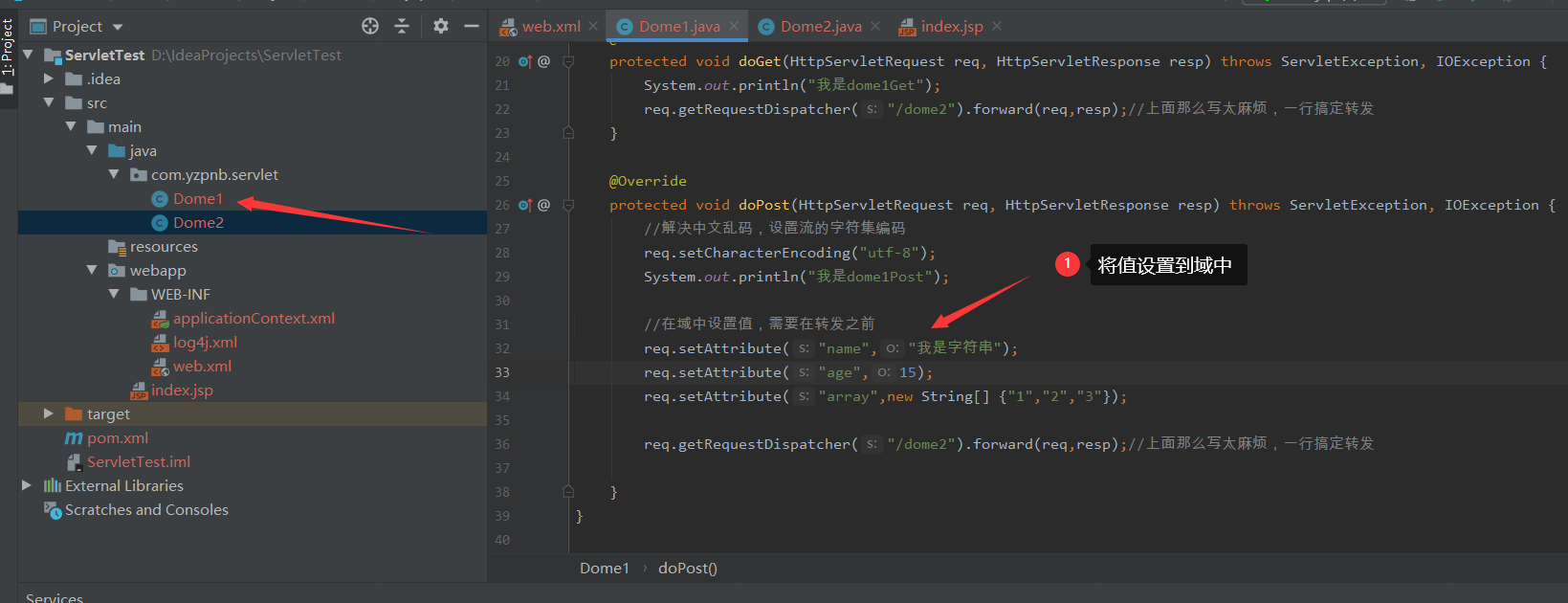The width and height of the screenshot is (1568, 603).
Task: Open the Services tool window
Action: [55, 597]
